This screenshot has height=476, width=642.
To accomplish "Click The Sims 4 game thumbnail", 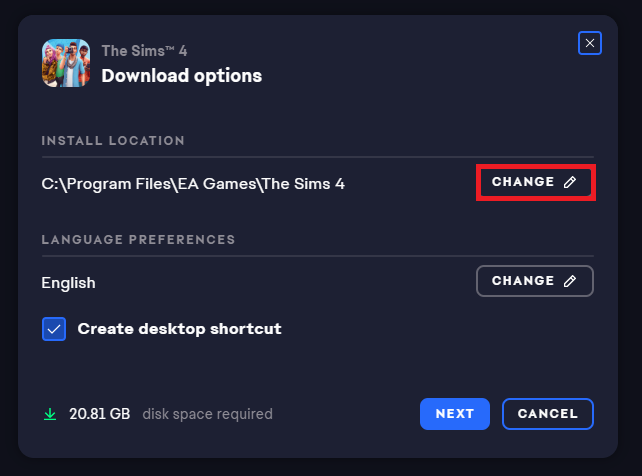I will 65,63.
